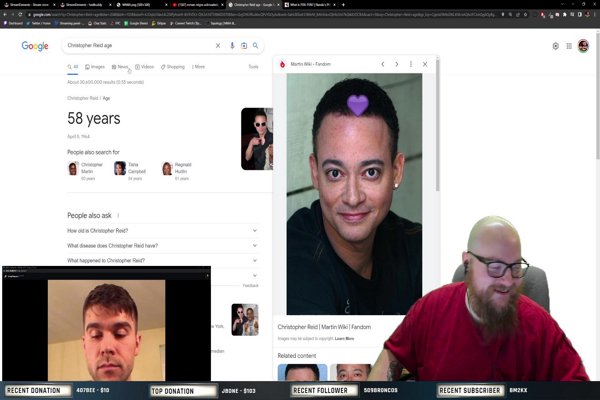Click the Christopher Reid sunglasses thumbnail
Viewport: 600px width, 400px height.
(x=257, y=139)
